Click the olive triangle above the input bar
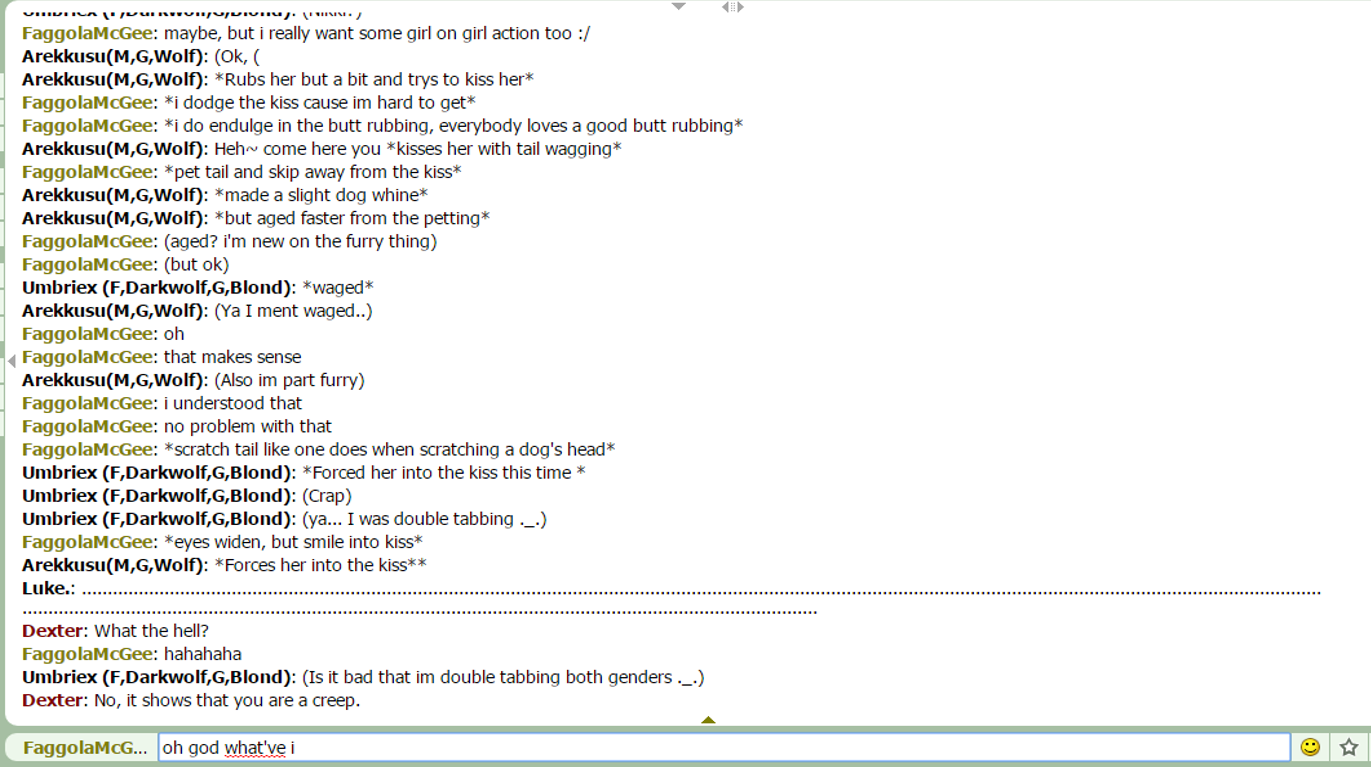 pyautogui.click(x=708, y=719)
